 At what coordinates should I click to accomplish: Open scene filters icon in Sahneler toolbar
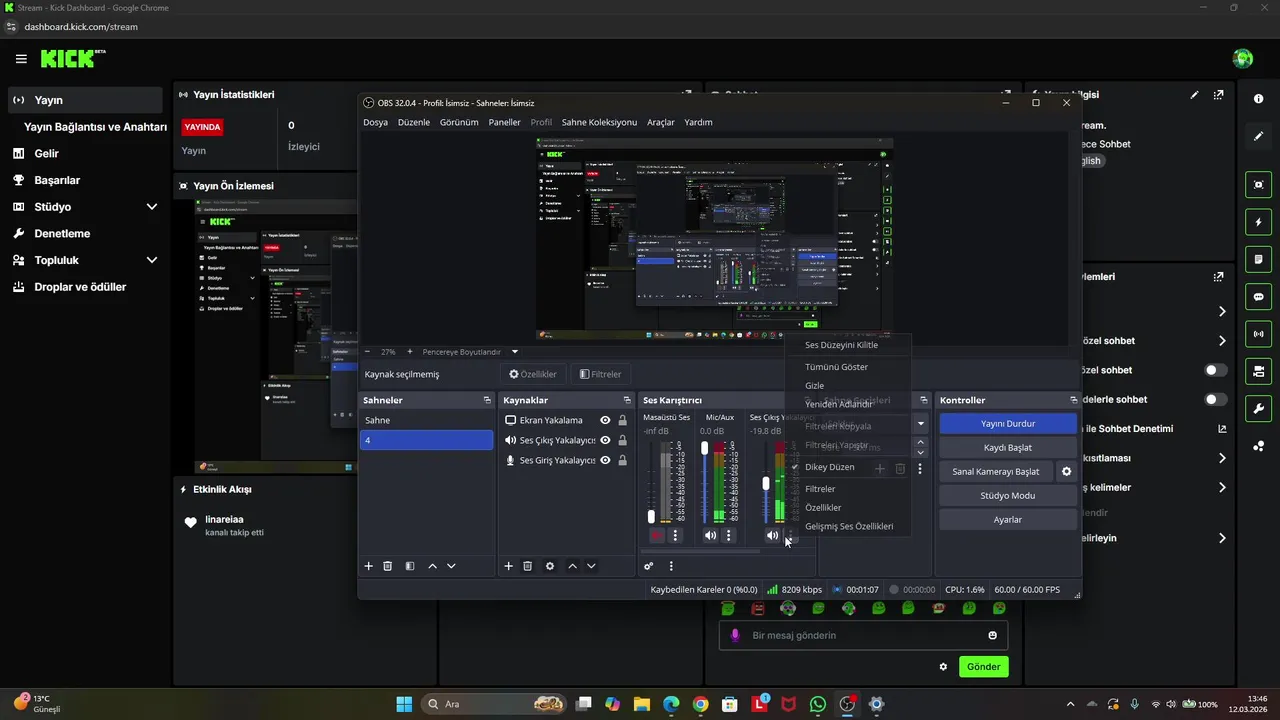point(410,566)
